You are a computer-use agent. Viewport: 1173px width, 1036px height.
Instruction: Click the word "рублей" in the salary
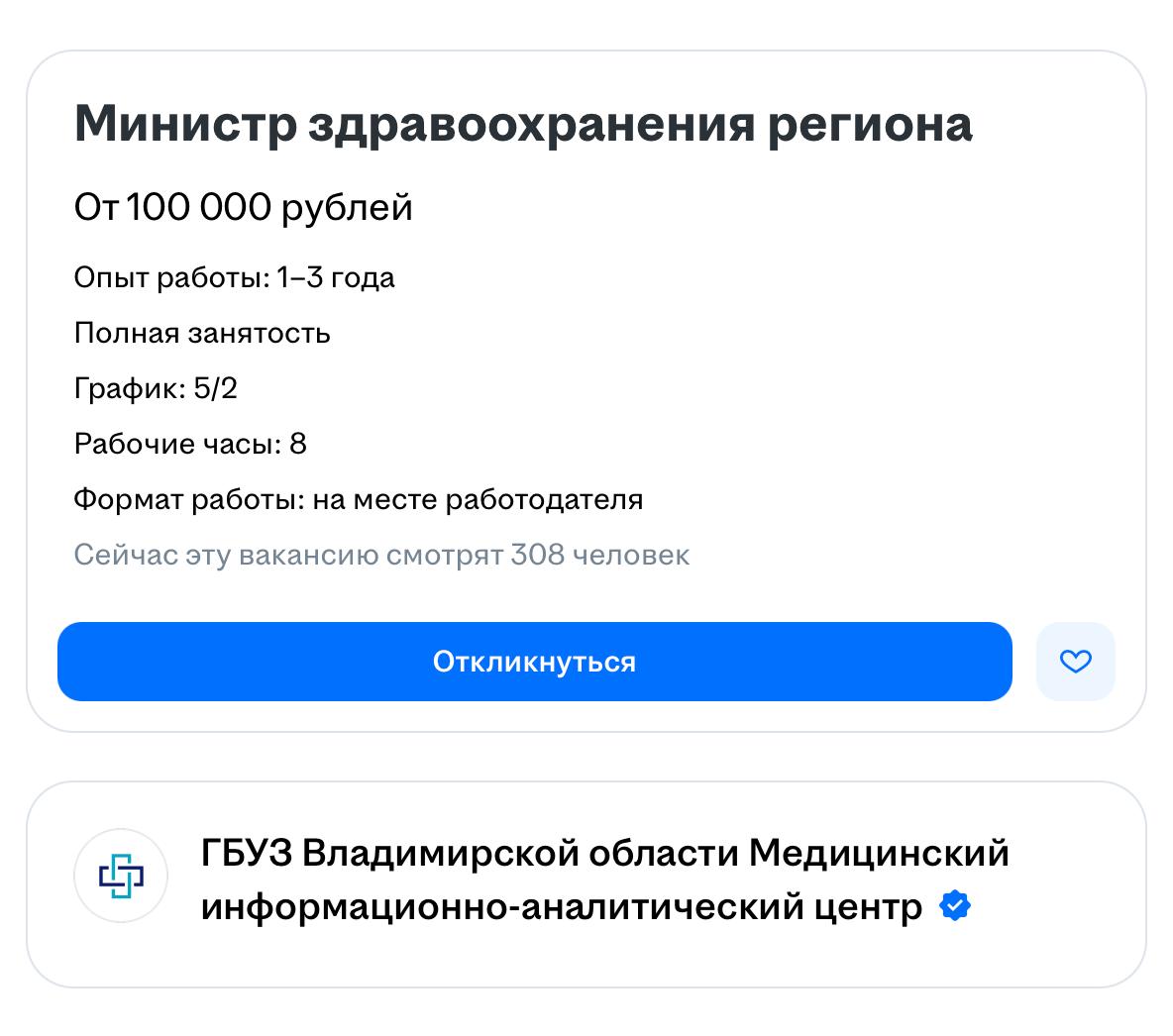pyautogui.click(x=347, y=208)
